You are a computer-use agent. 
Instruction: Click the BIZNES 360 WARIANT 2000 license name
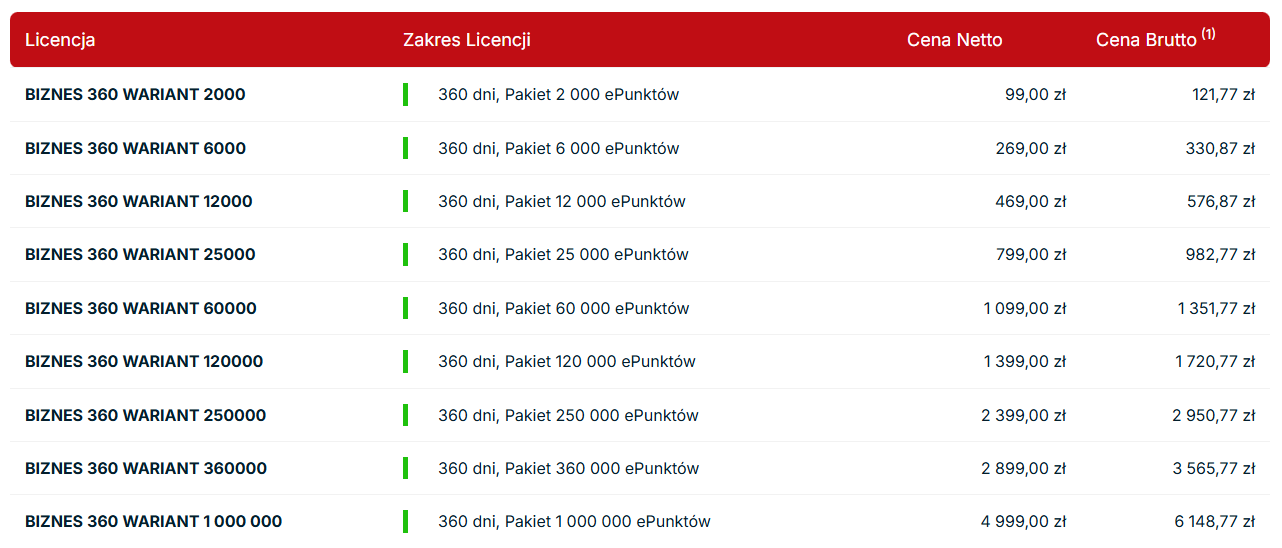click(135, 95)
